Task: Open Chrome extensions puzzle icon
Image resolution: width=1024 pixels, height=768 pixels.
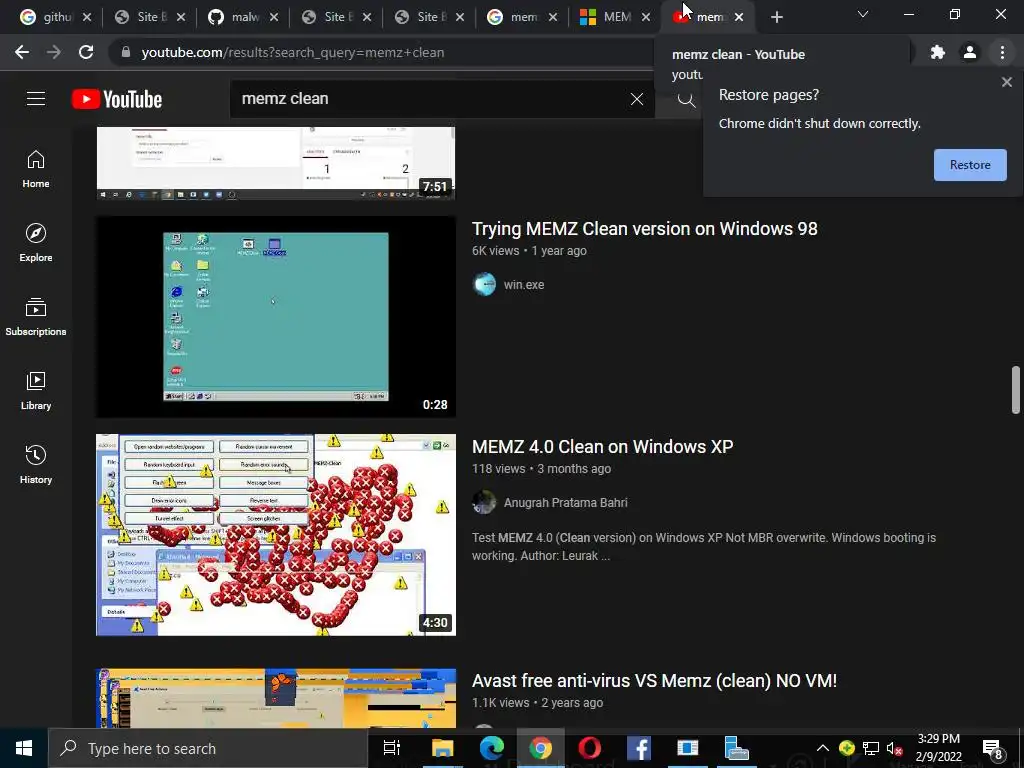Action: (937, 52)
